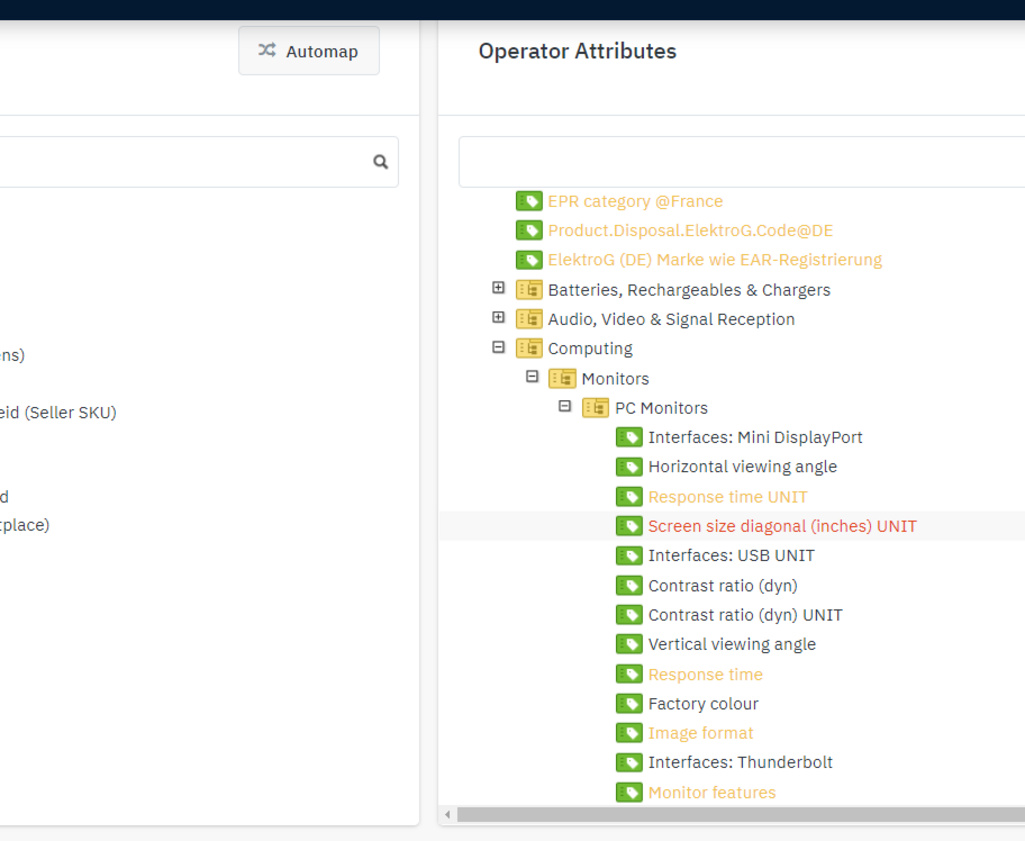Screen dimensions: 1025x841
Task: Click the scrollbar's left arrow
Action: 447,814
